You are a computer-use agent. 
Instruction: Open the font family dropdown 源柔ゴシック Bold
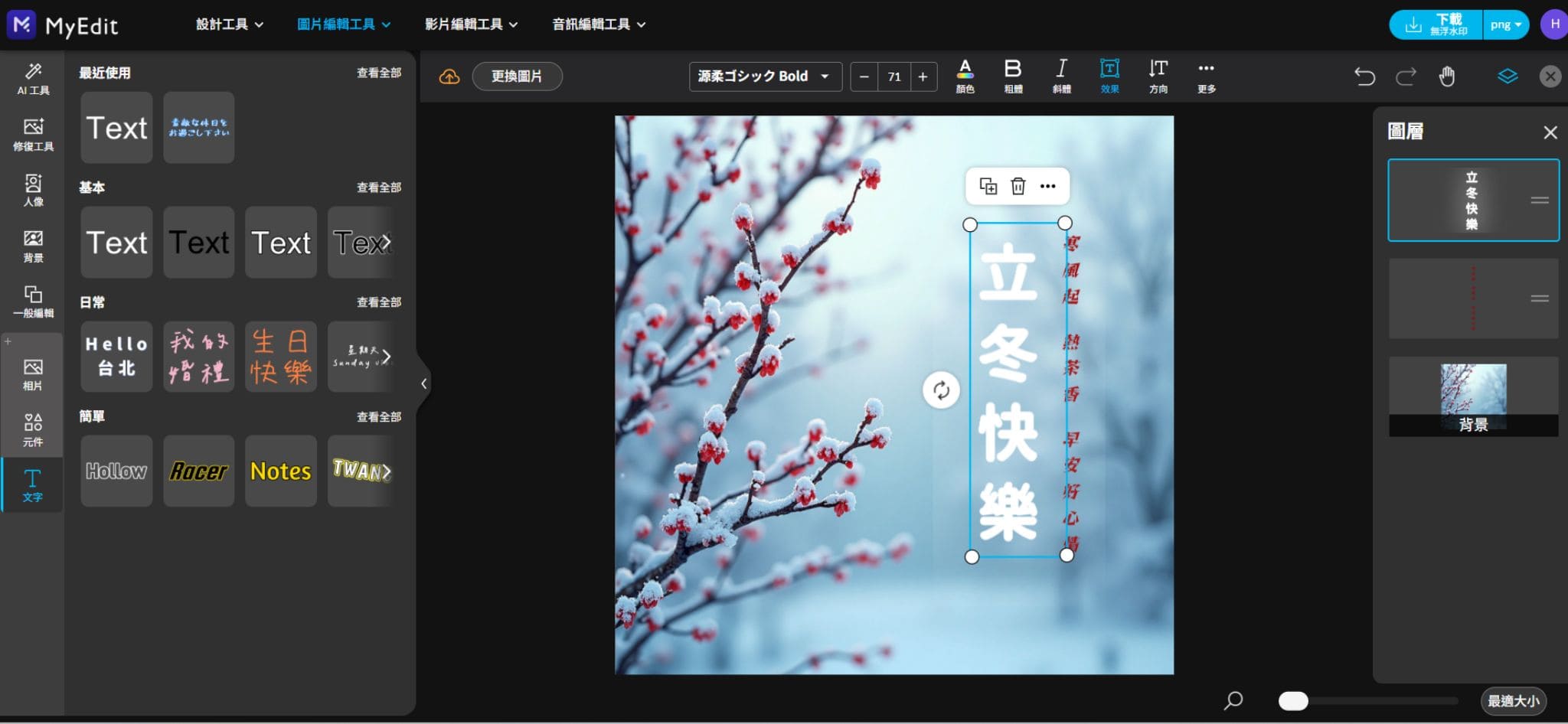pyautogui.click(x=764, y=76)
